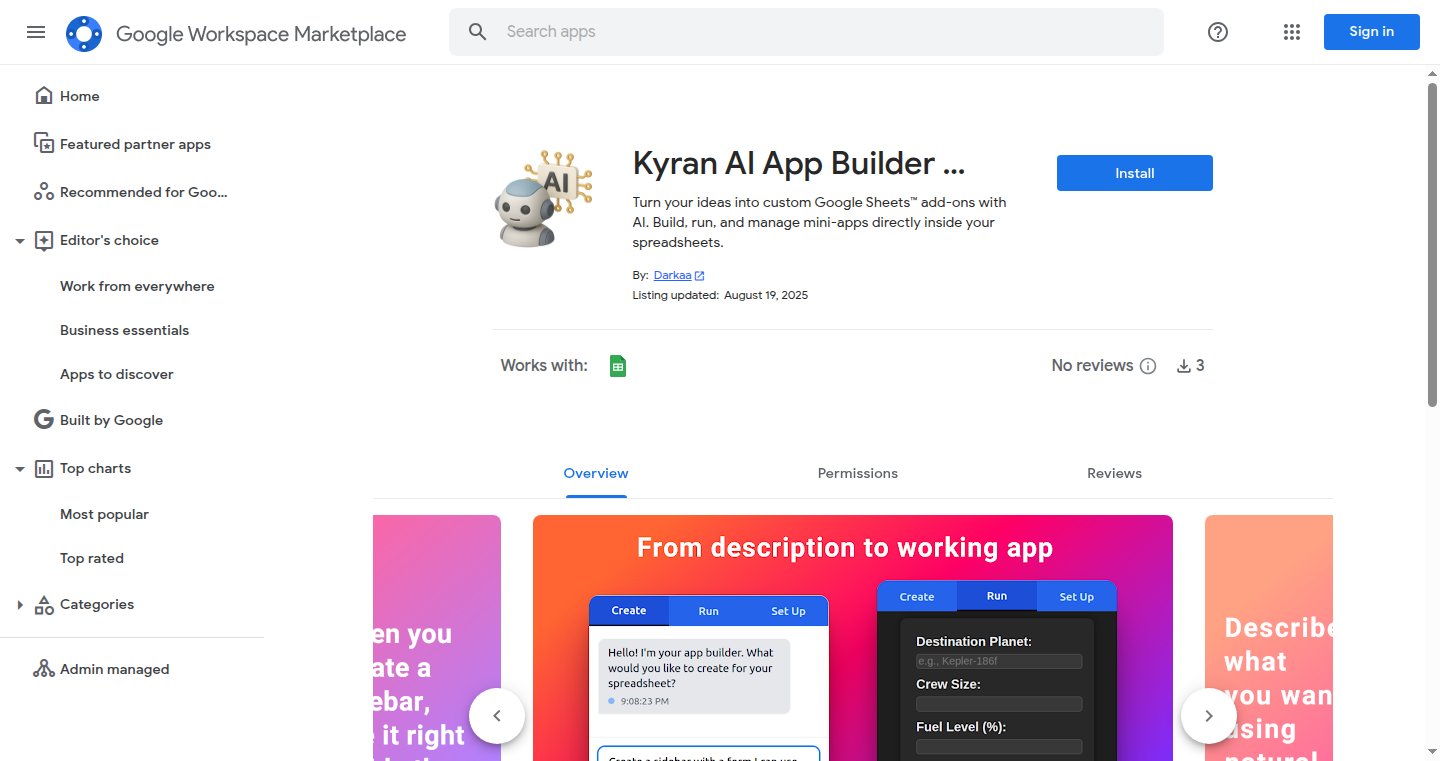Click the center carousel screenshot image
Screen dimensions: 1440x761
click(853, 638)
